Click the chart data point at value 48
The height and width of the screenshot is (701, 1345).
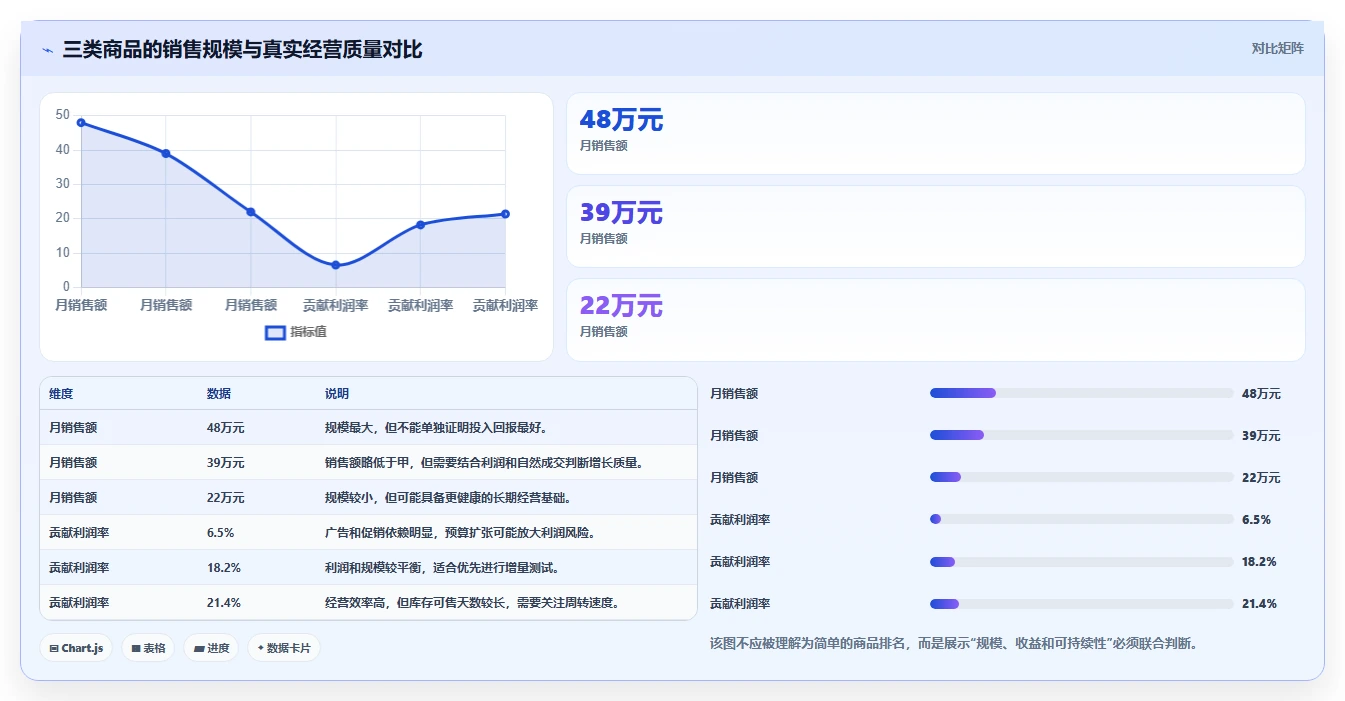coord(81,123)
